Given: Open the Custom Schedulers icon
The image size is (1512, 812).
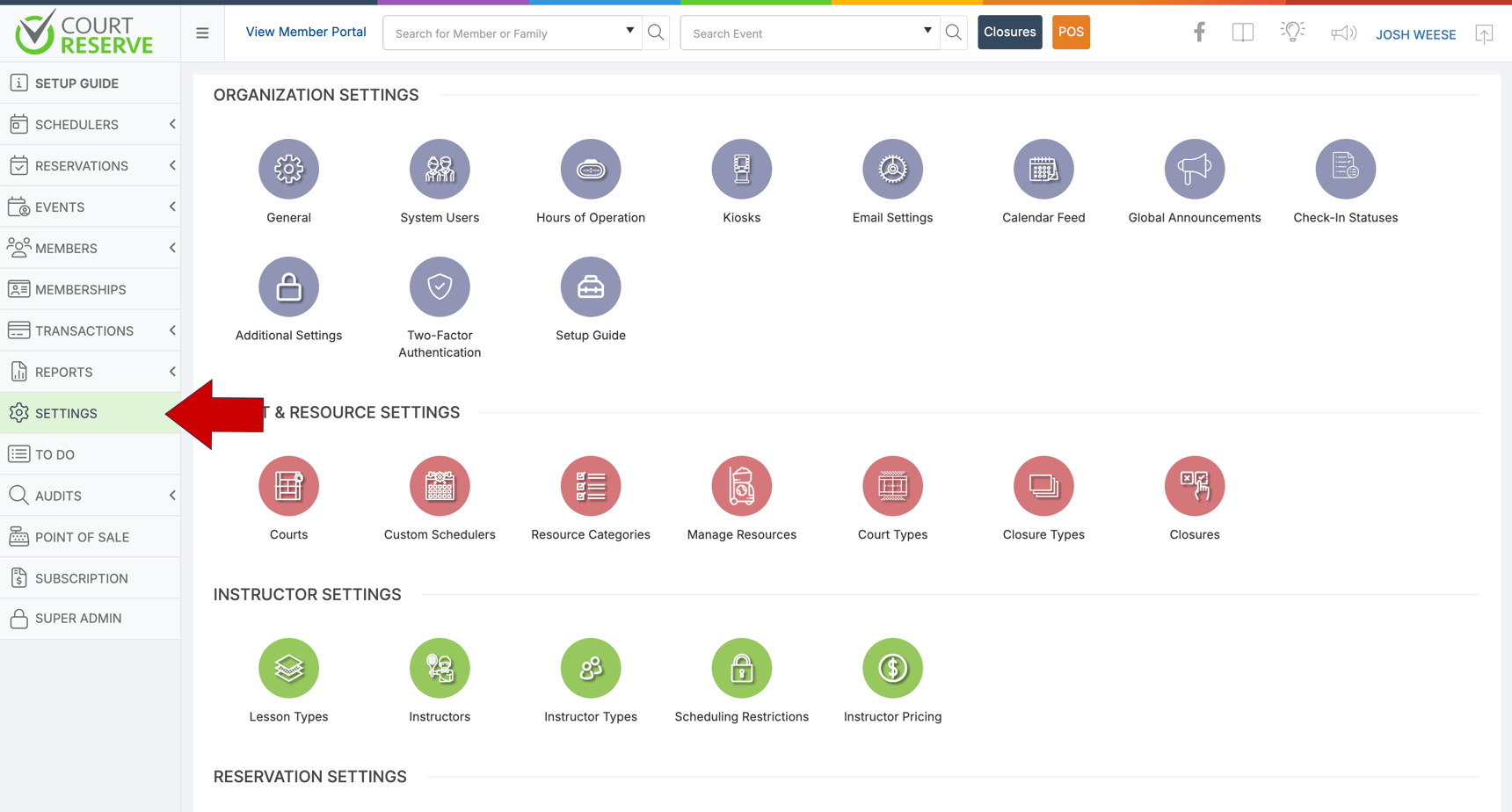Looking at the screenshot, I should tap(440, 486).
